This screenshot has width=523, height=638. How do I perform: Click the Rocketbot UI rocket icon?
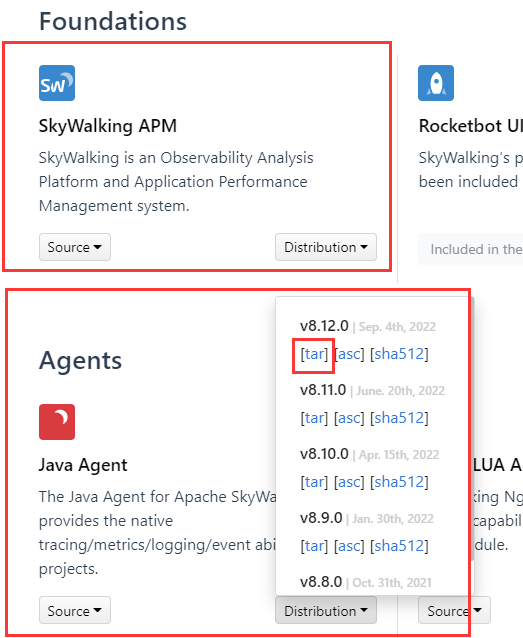pos(436,83)
